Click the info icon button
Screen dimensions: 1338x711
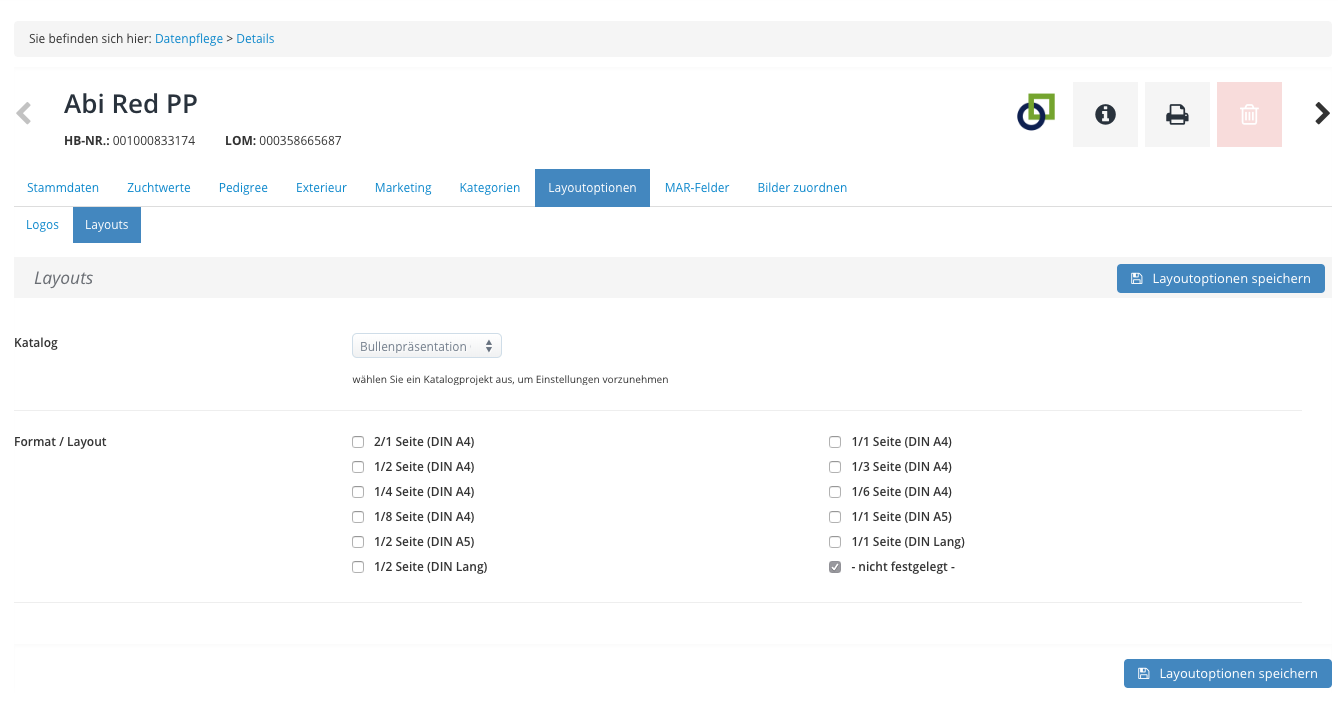pyautogui.click(x=1105, y=115)
